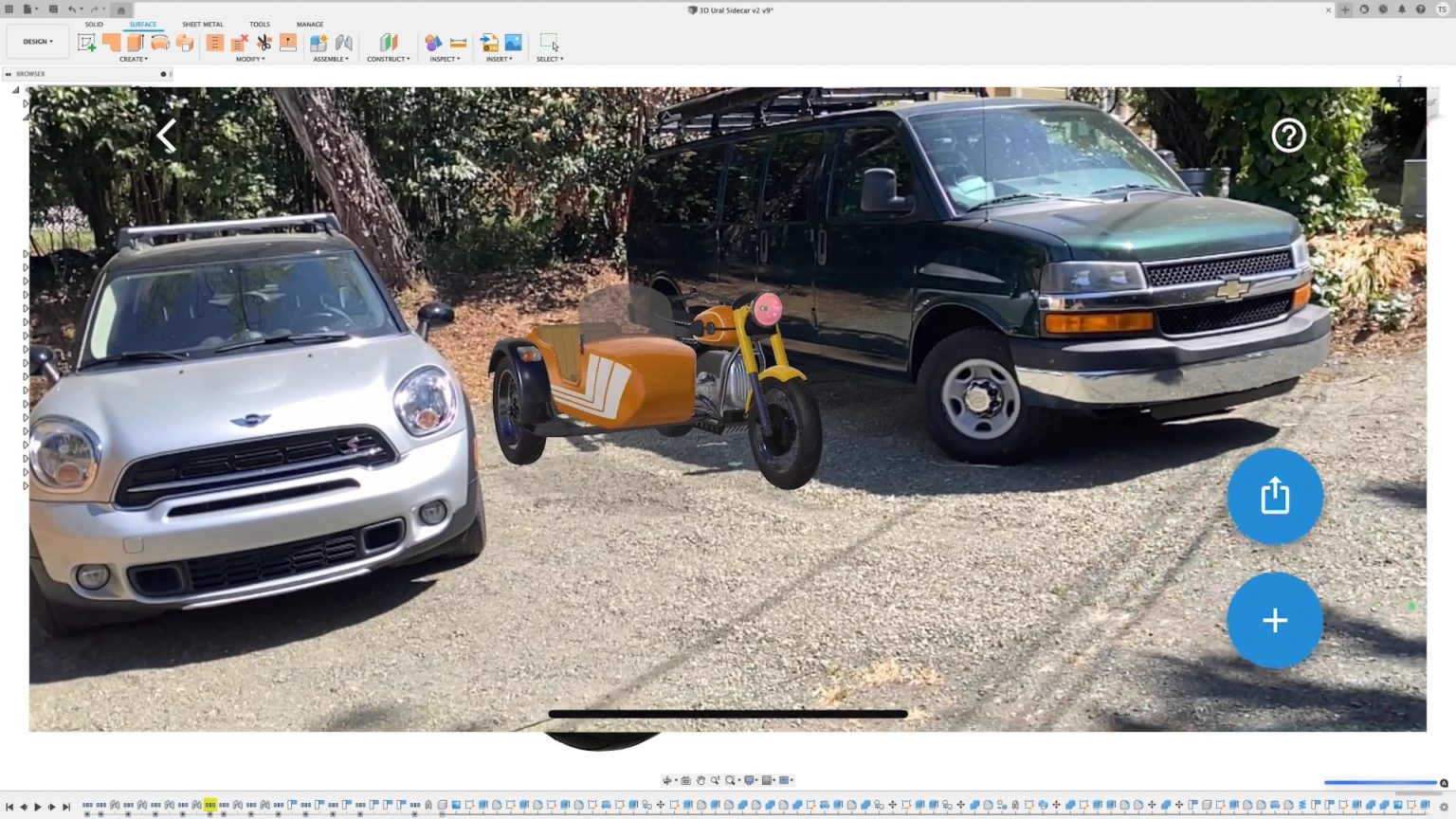
Task: Activate the Trim scissors tool under Modify
Action: click(x=263, y=42)
